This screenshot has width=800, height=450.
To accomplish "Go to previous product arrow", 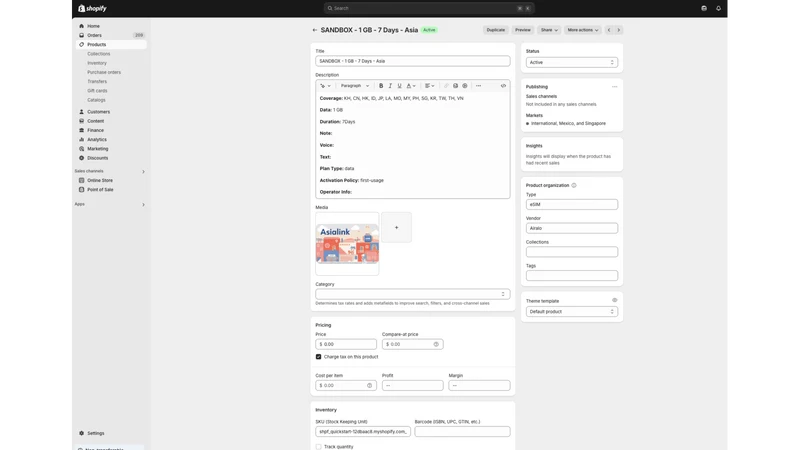I will coord(609,30).
